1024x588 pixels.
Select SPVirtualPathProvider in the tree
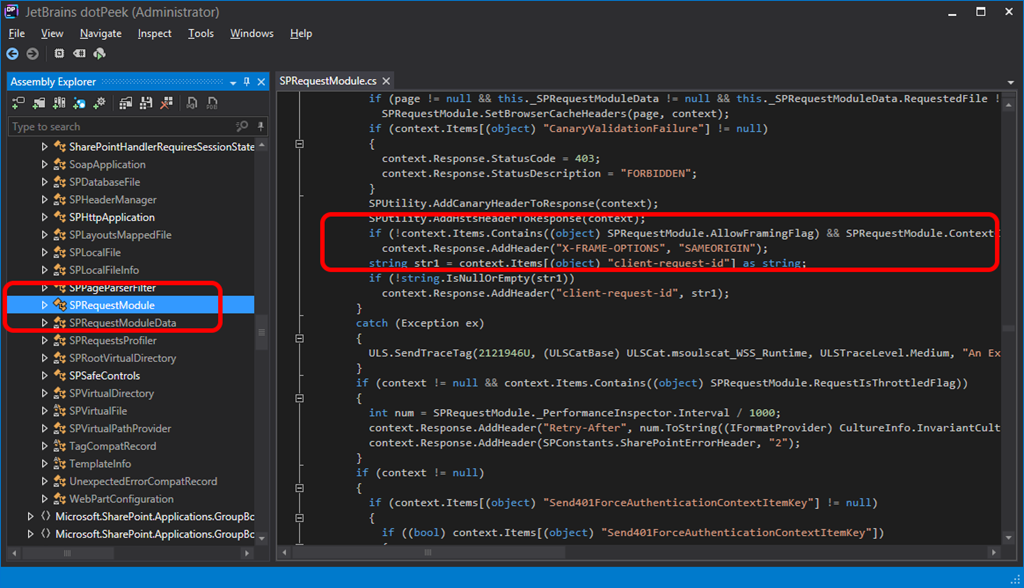(x=119, y=428)
